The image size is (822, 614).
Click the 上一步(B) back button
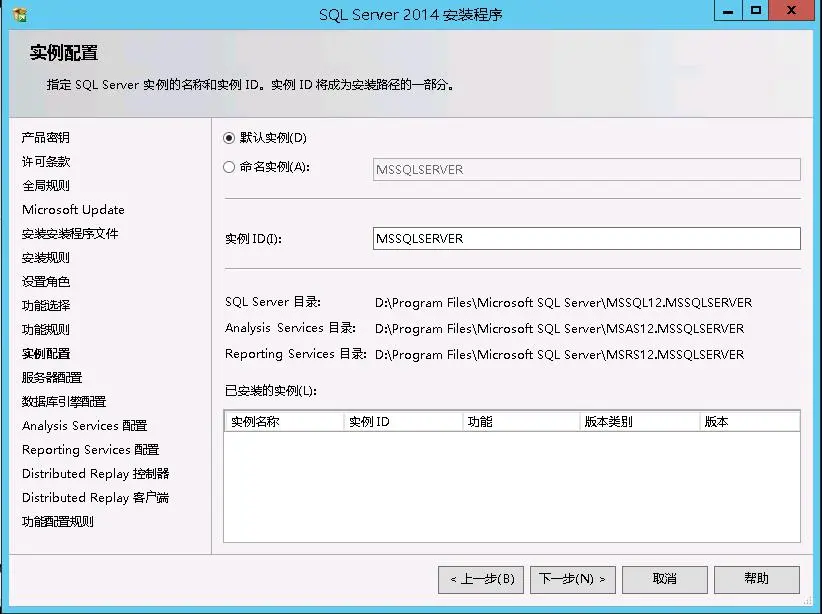481,579
